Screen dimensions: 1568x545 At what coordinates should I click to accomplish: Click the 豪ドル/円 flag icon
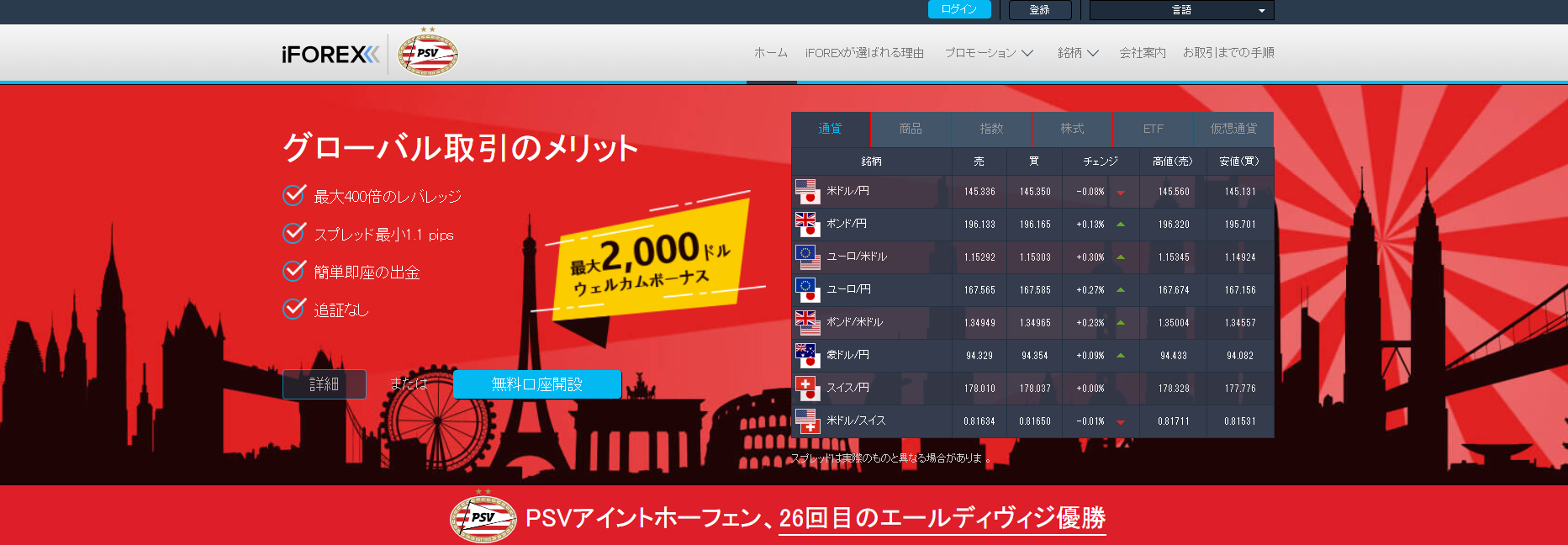click(807, 356)
